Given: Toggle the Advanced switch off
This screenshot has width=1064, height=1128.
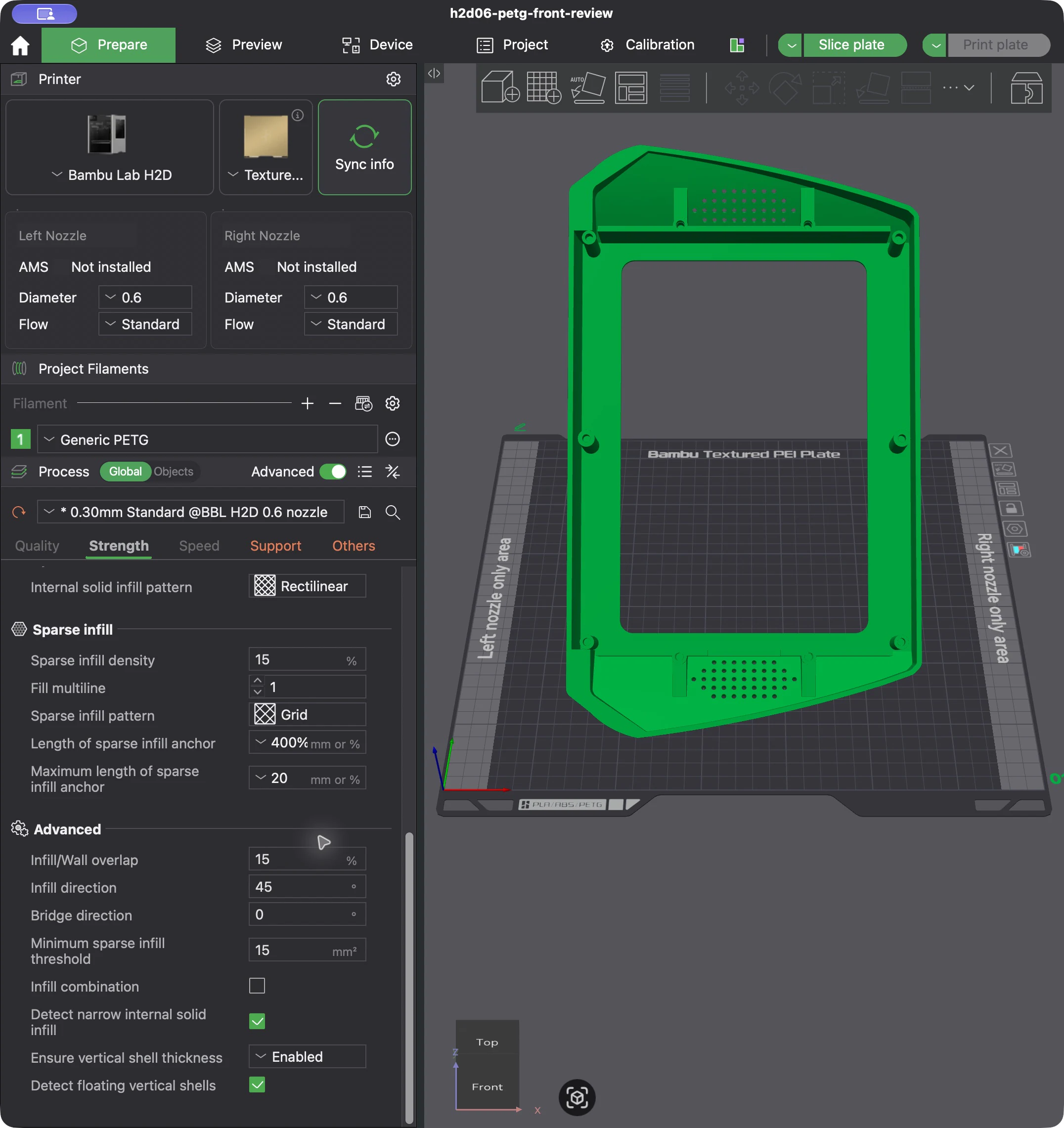Looking at the screenshot, I should click(x=333, y=472).
